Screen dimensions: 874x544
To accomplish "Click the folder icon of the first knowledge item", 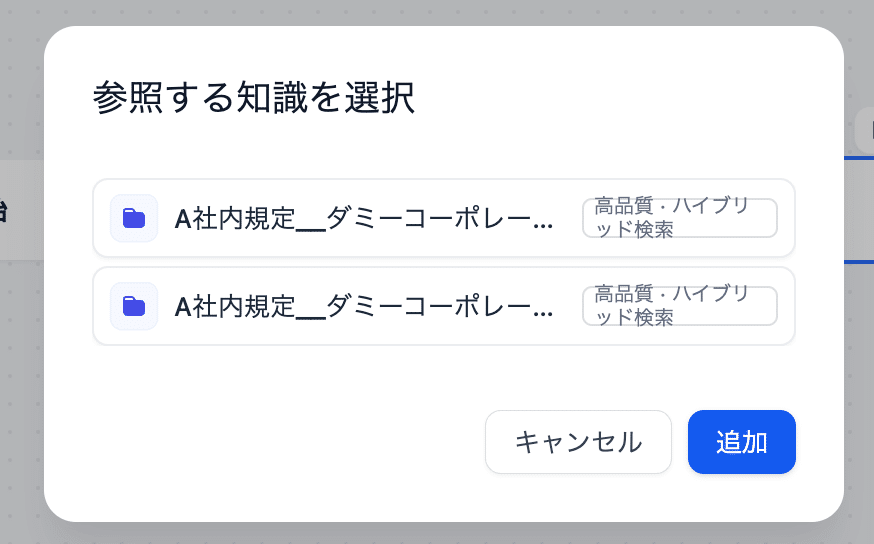I will (x=134, y=218).
